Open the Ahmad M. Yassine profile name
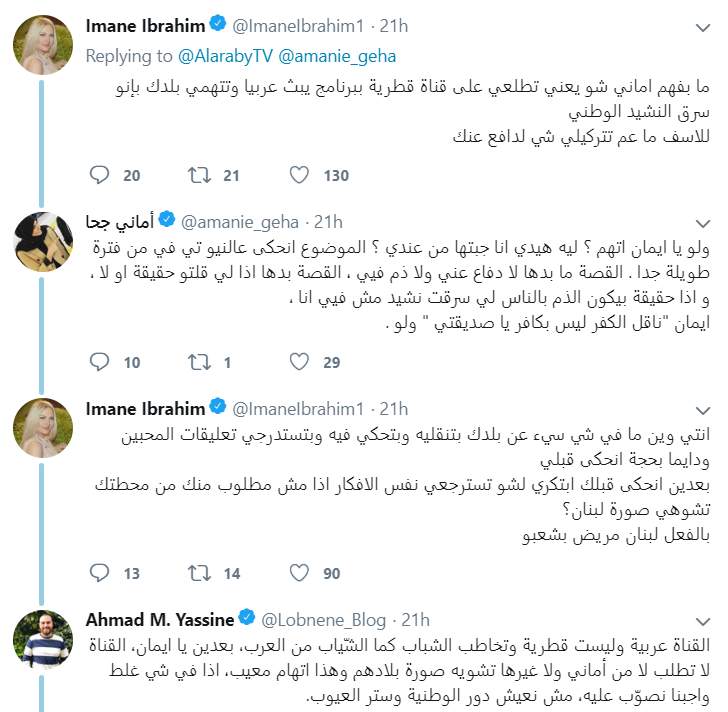728x712 pixels. 160,620
